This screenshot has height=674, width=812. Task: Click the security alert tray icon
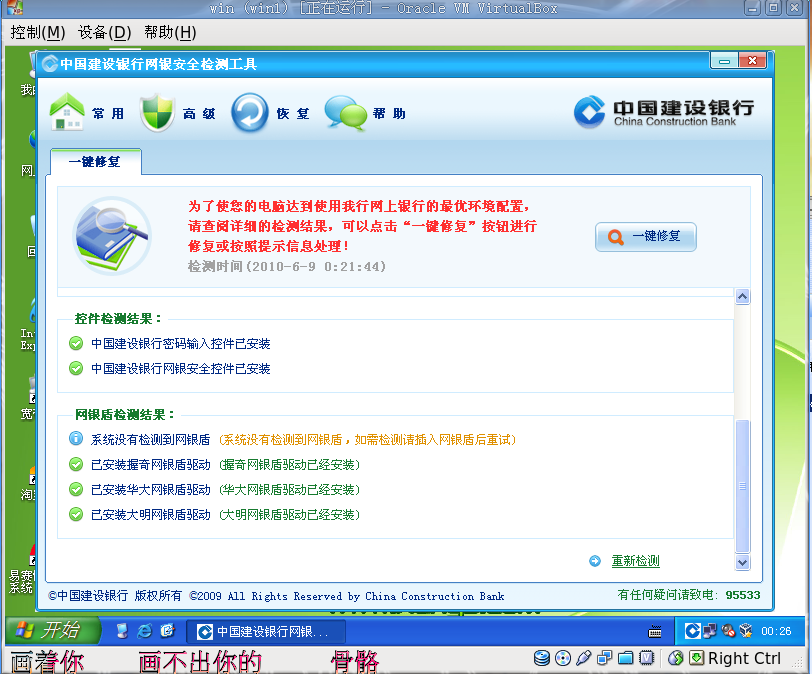pos(728,631)
